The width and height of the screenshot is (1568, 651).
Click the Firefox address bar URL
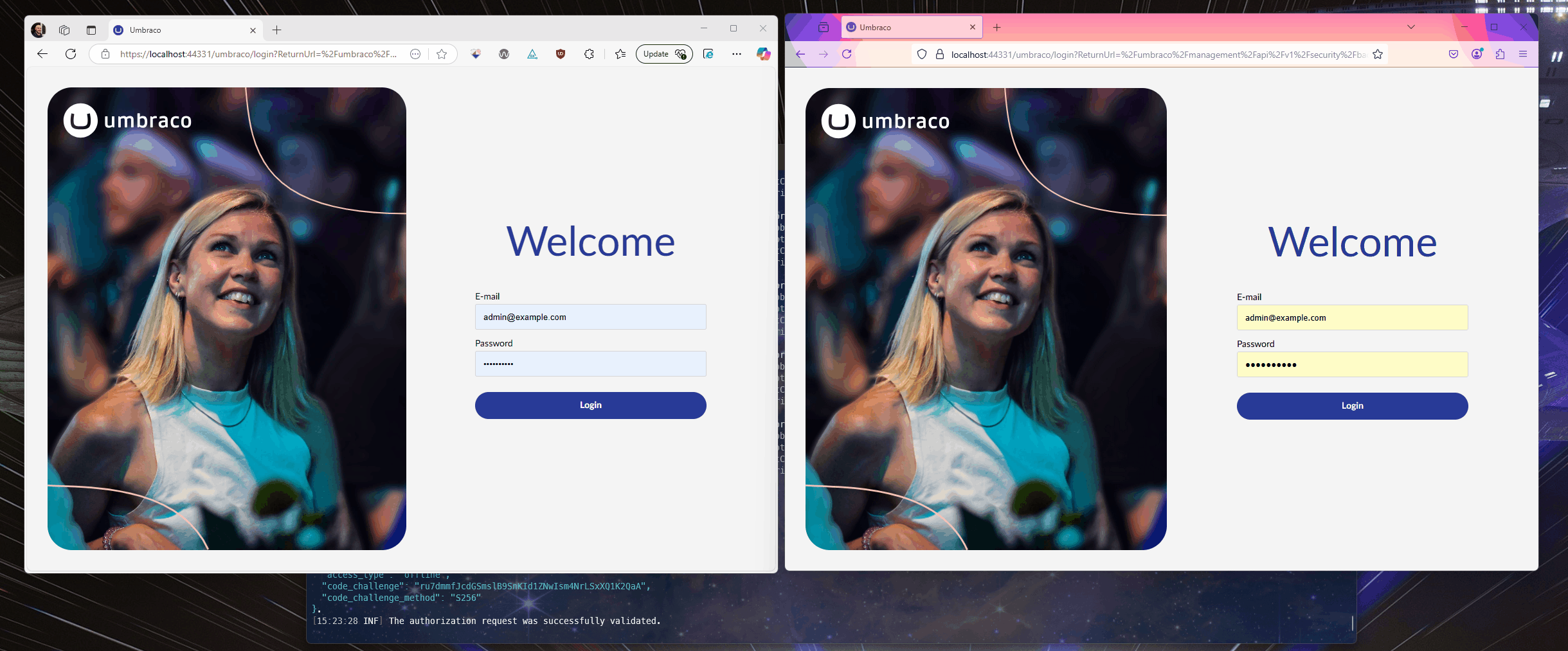pos(1158,55)
